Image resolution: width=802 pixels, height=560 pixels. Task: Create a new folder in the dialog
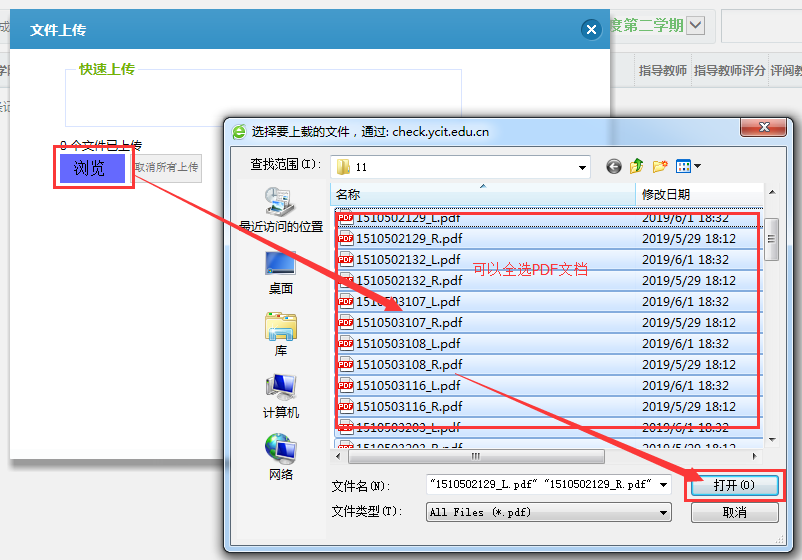[x=660, y=166]
